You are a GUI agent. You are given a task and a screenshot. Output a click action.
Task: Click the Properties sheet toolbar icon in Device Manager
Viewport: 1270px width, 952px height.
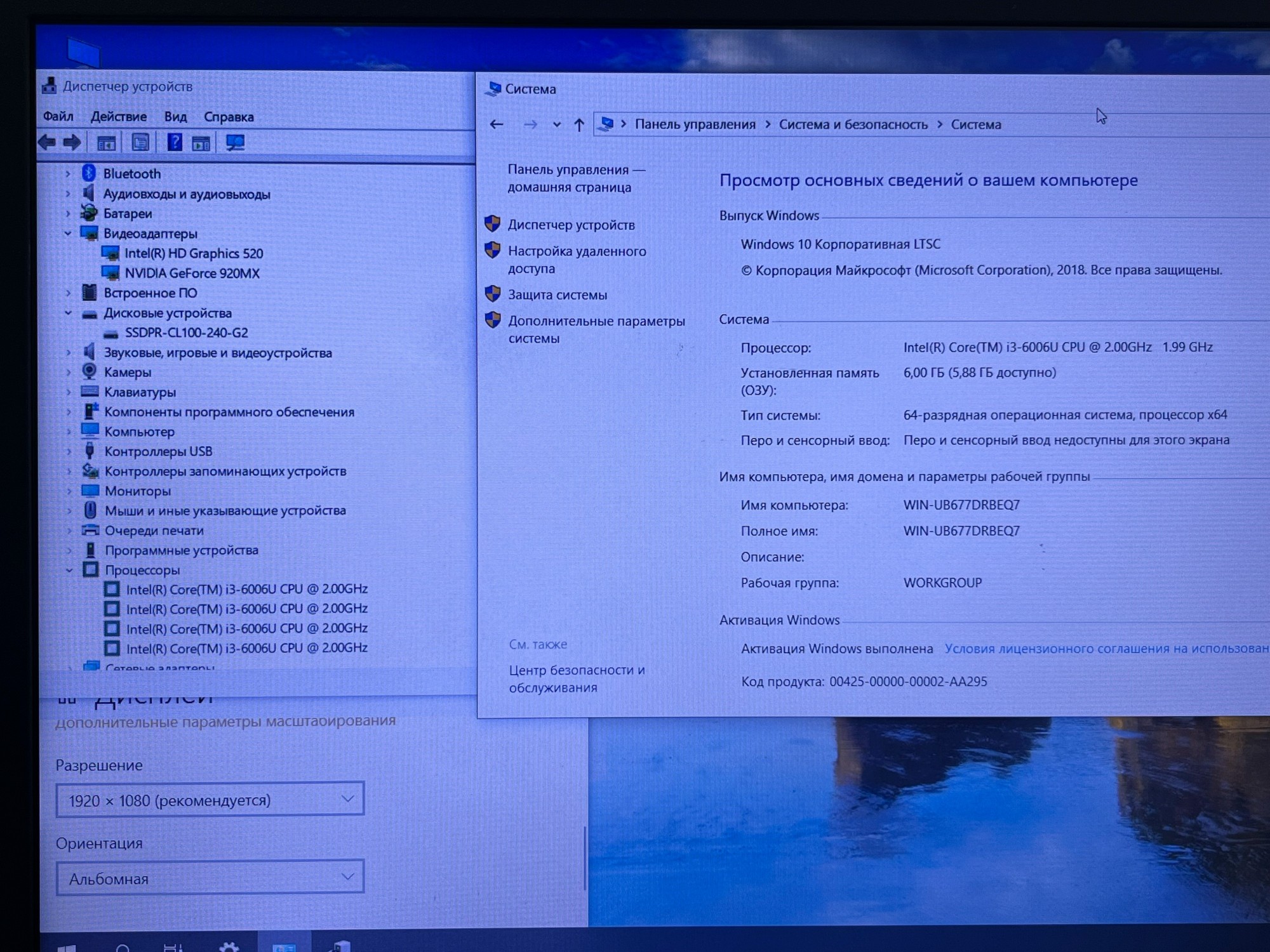[140, 142]
